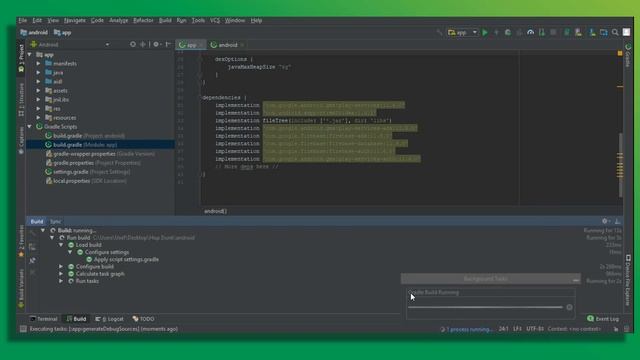
Task: Click the Apply Changes refresh icon in toolbar
Action: point(508,32)
